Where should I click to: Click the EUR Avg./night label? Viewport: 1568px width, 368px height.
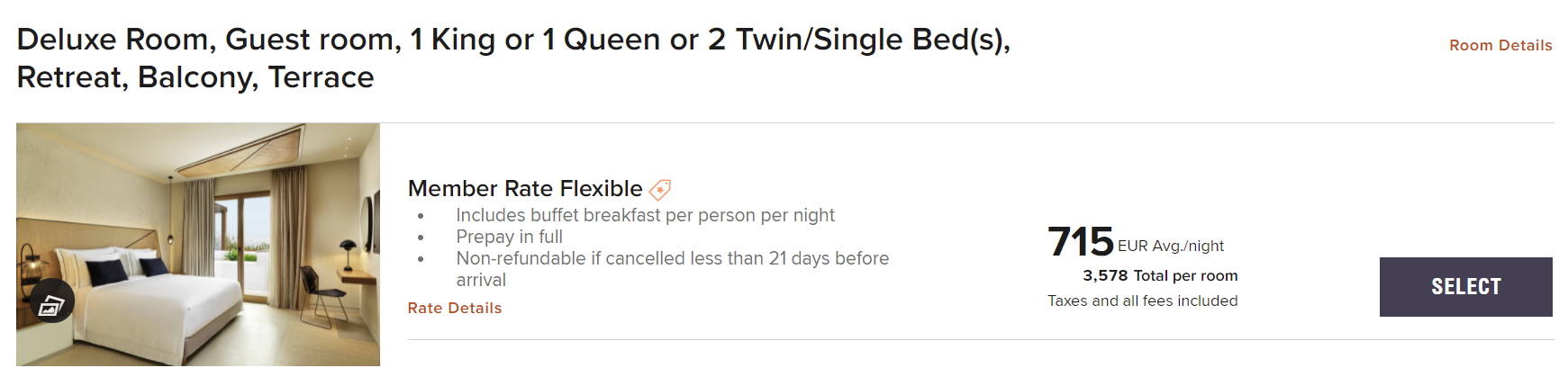pos(1170,246)
